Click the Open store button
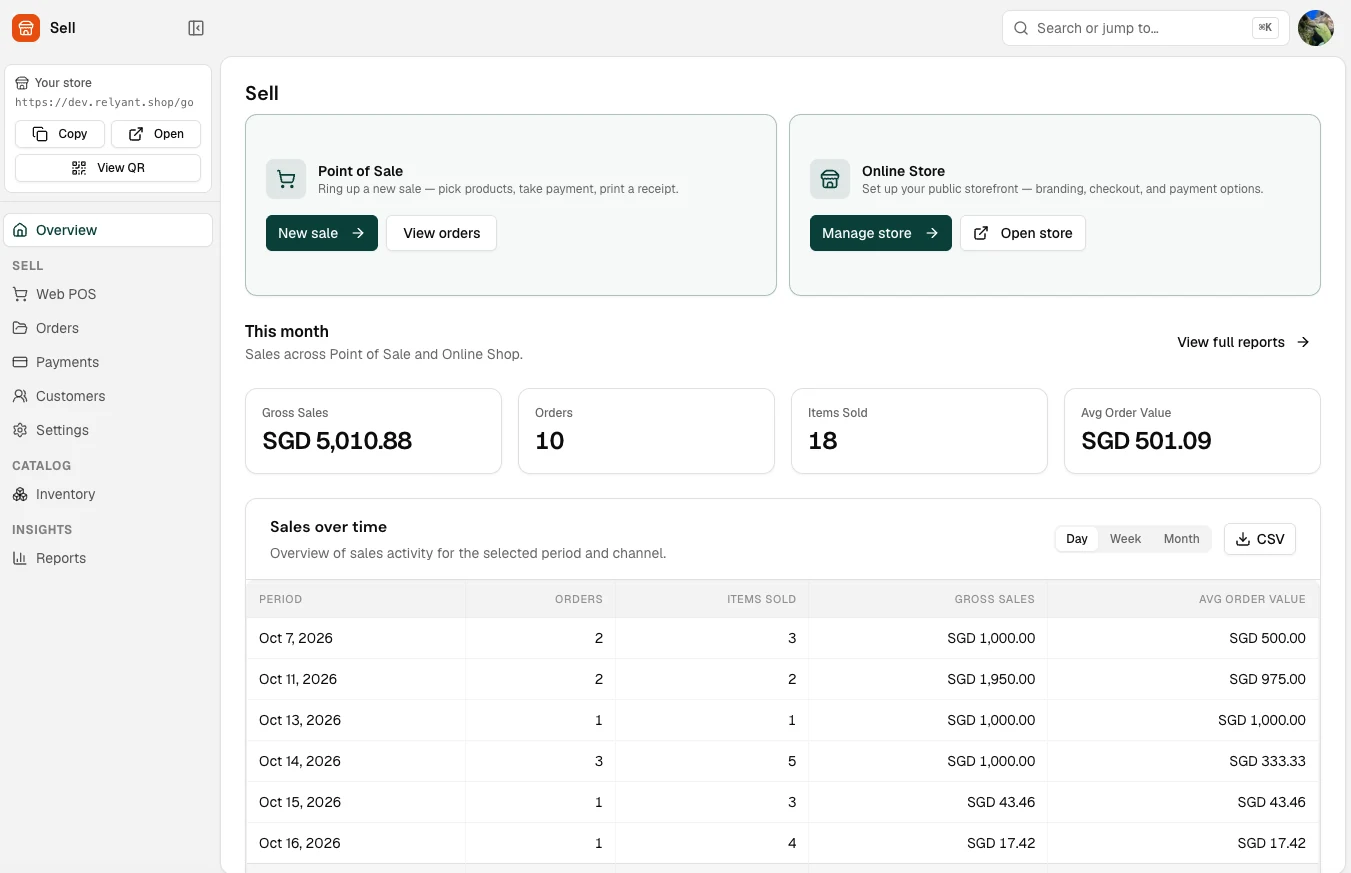 pos(1023,233)
